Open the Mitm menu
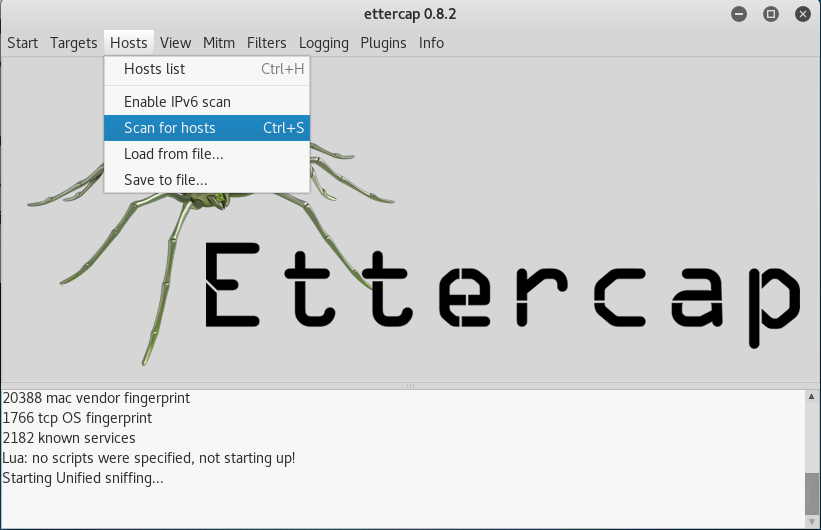Image resolution: width=821 pixels, height=530 pixels. 219,43
